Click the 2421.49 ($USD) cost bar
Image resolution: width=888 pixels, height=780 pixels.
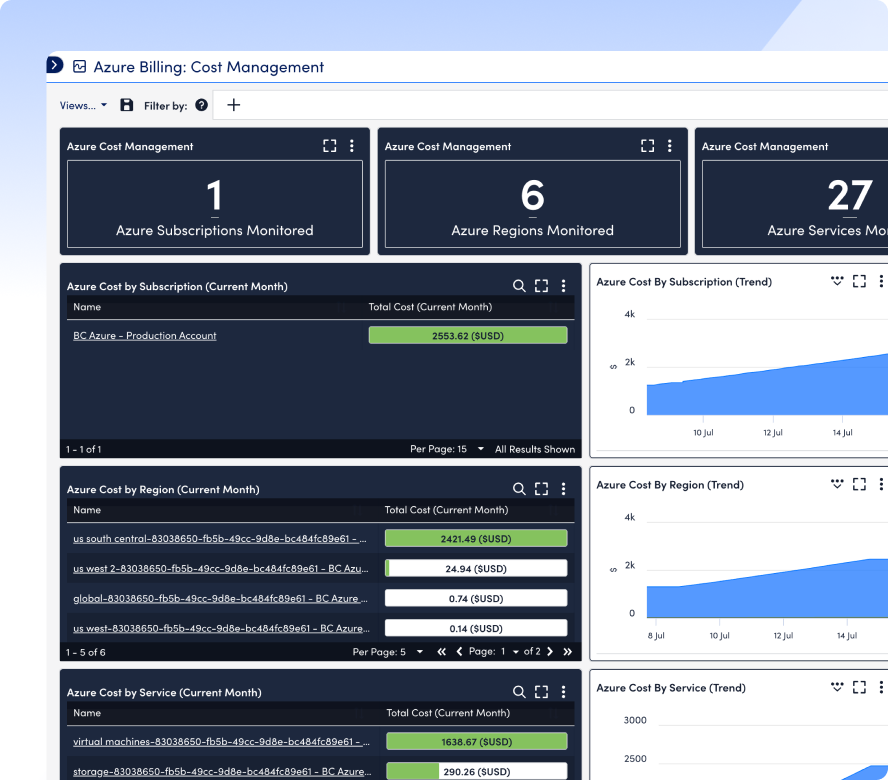[476, 539]
